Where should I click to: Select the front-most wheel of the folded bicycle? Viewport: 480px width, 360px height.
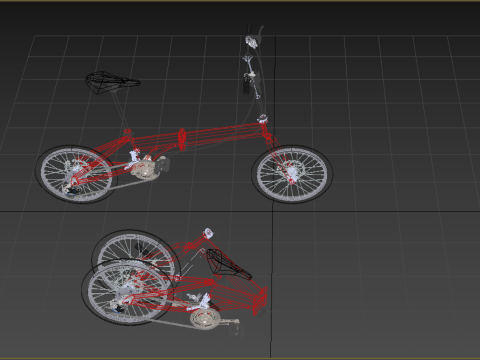(x=128, y=292)
